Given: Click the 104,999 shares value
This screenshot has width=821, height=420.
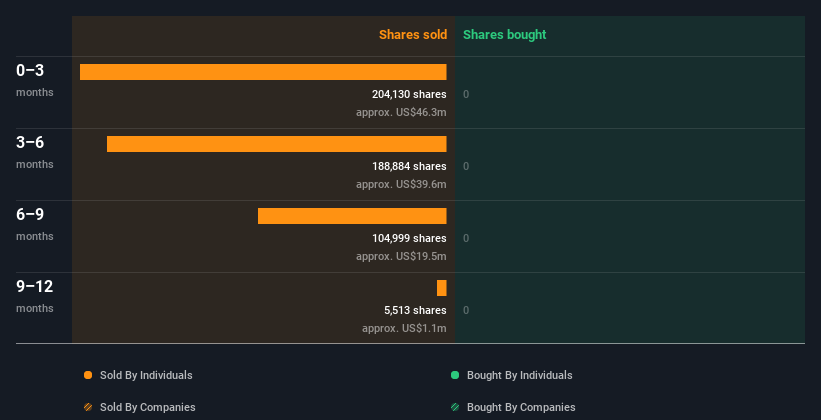Looking at the screenshot, I should (x=409, y=238).
